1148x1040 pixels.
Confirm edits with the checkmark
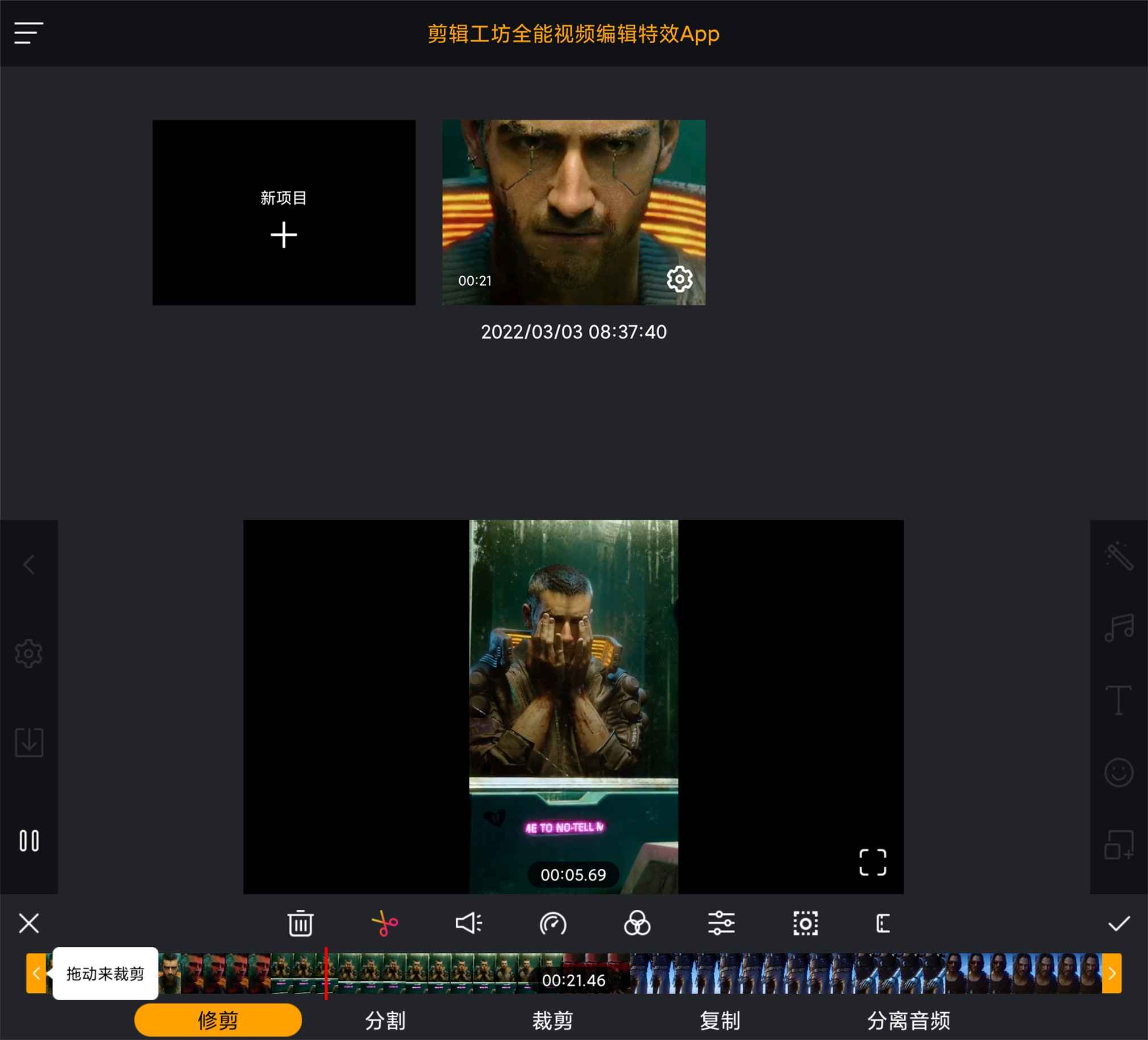[1119, 924]
